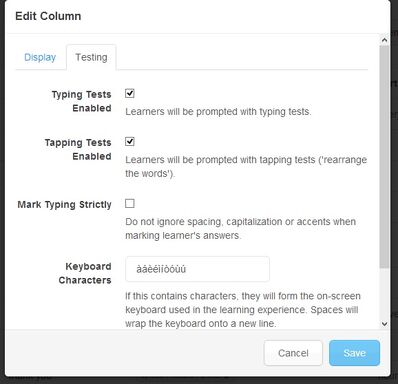The image size is (398, 384).
Task: Uncheck the Tapping Tests Enabled checkbox
Action: 130,141
